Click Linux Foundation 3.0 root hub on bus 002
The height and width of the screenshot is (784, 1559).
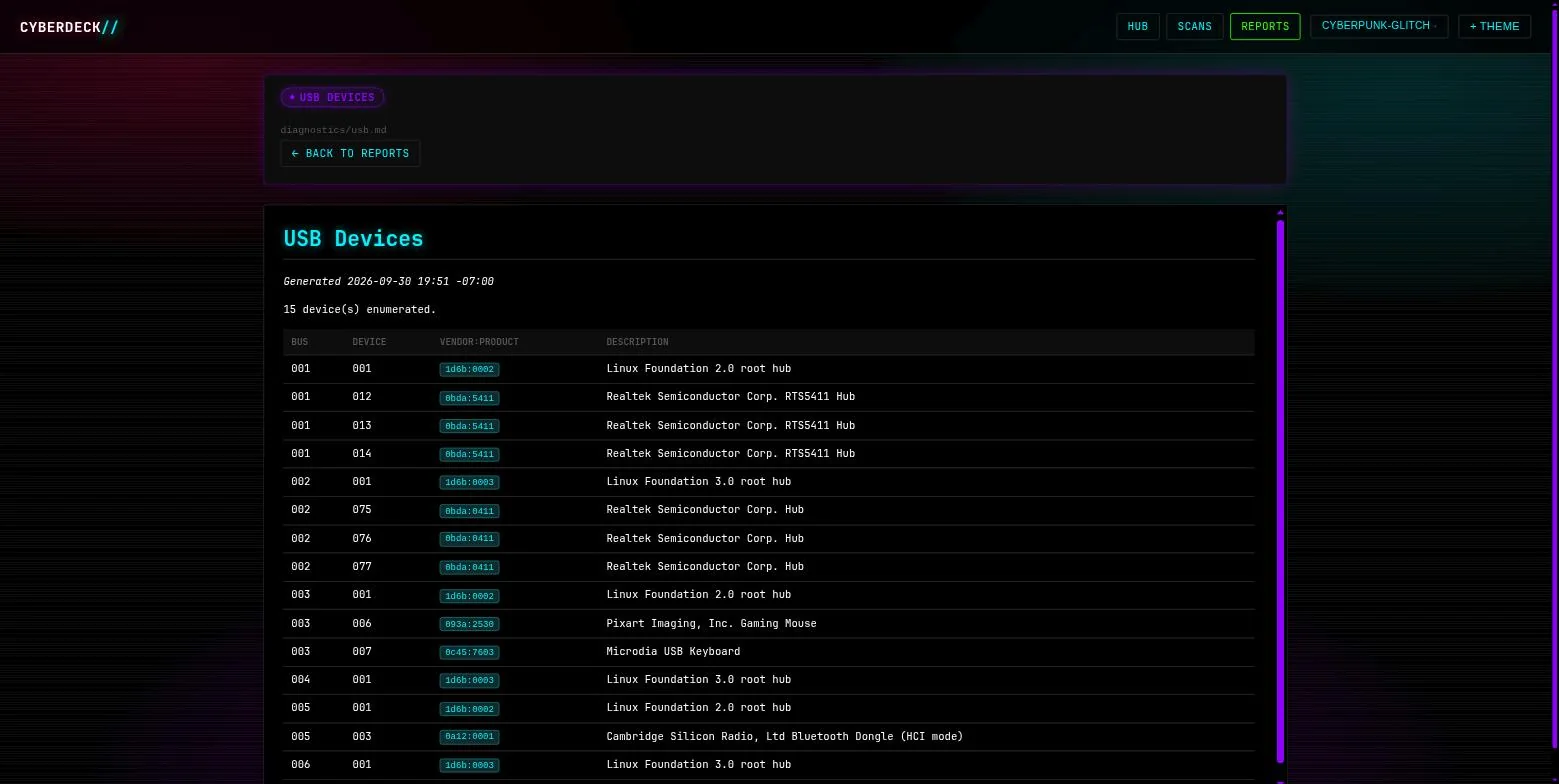(x=698, y=481)
